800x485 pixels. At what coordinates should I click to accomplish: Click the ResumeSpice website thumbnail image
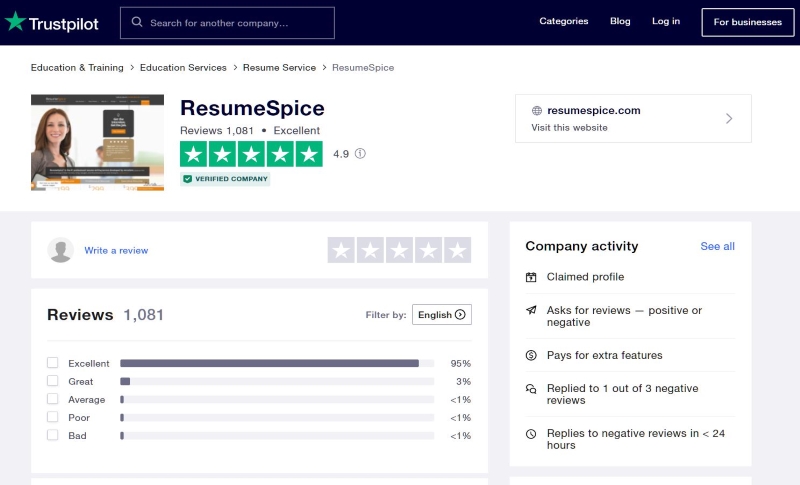pyautogui.click(x=97, y=143)
